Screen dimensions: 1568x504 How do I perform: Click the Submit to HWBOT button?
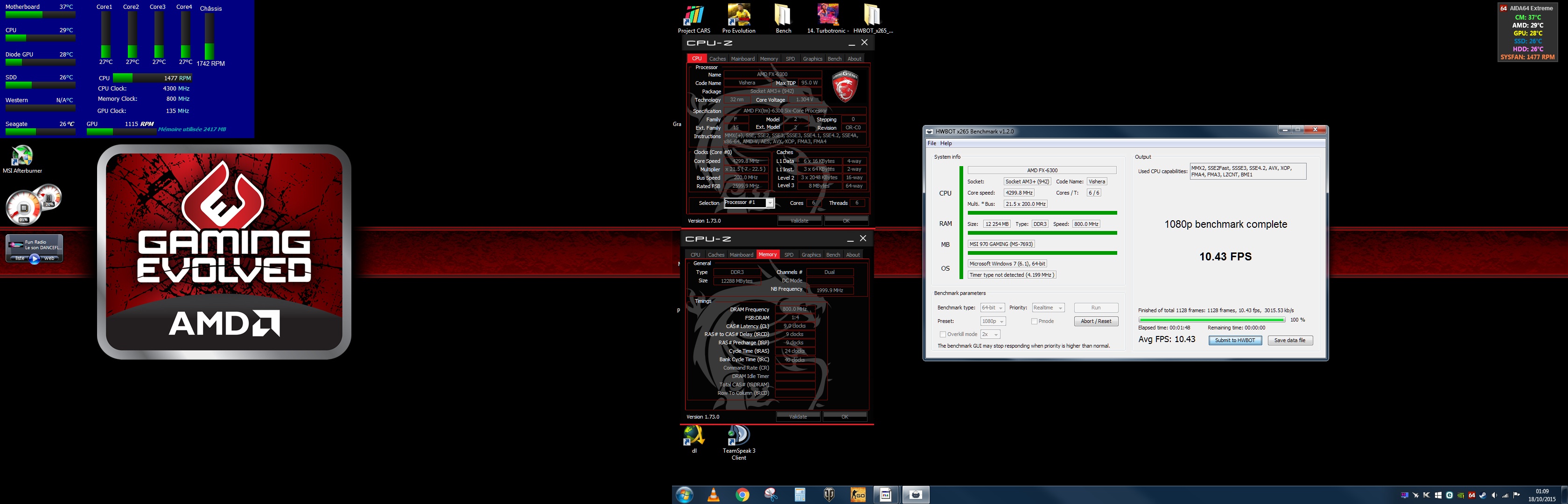coord(1235,340)
